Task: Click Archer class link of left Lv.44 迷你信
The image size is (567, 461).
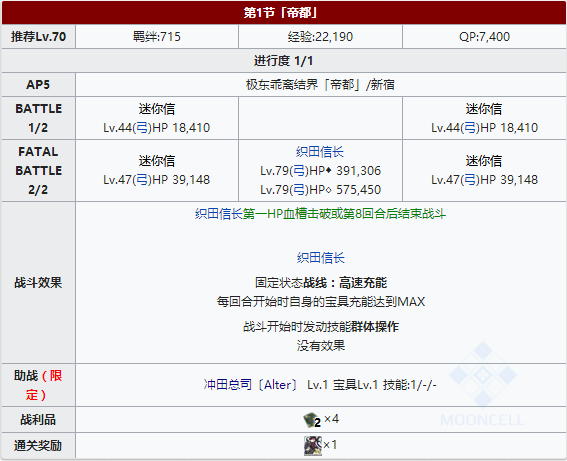Action: pyautogui.click(x=142, y=128)
